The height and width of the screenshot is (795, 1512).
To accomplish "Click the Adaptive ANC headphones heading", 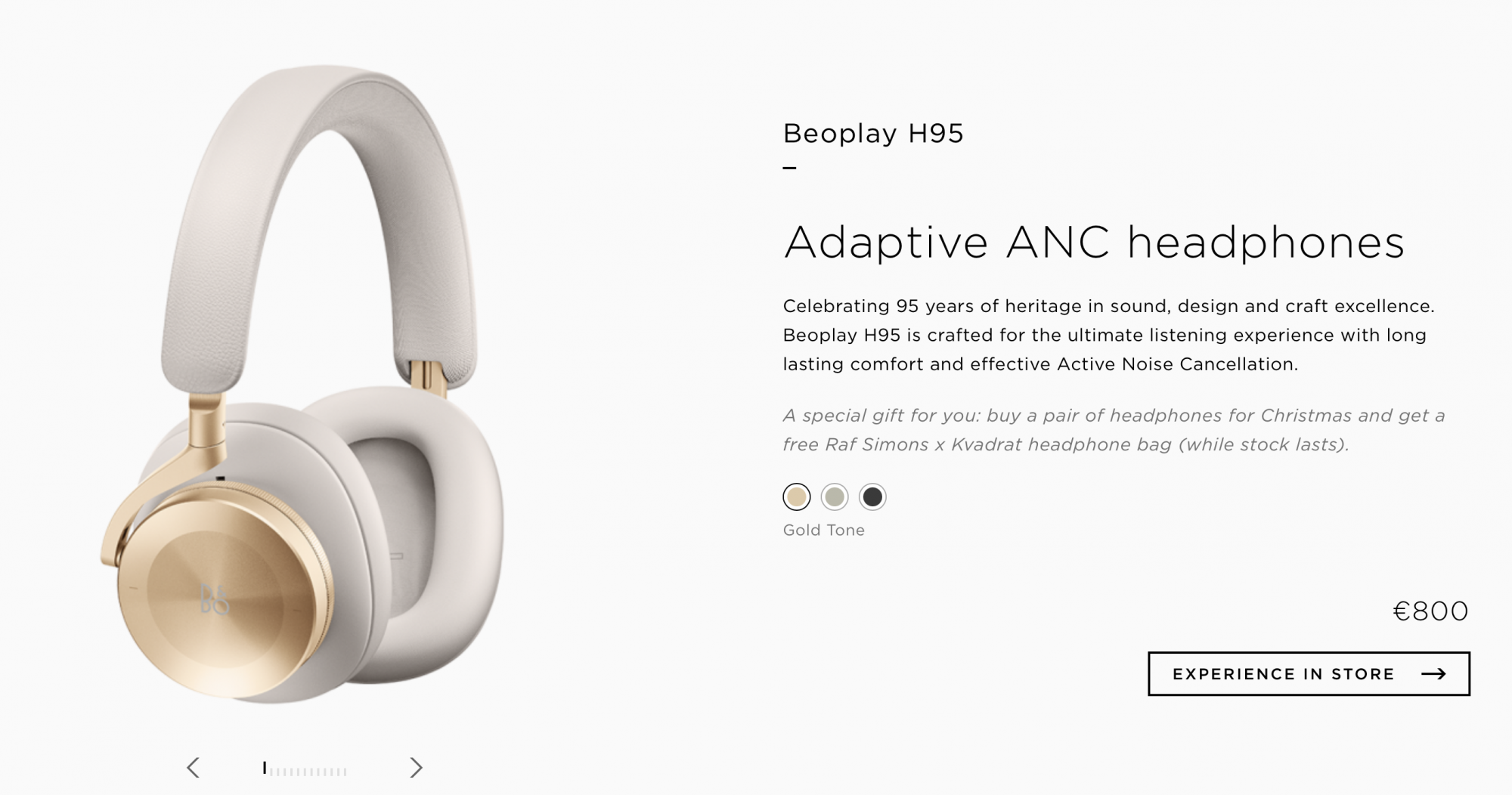I will pos(1094,243).
